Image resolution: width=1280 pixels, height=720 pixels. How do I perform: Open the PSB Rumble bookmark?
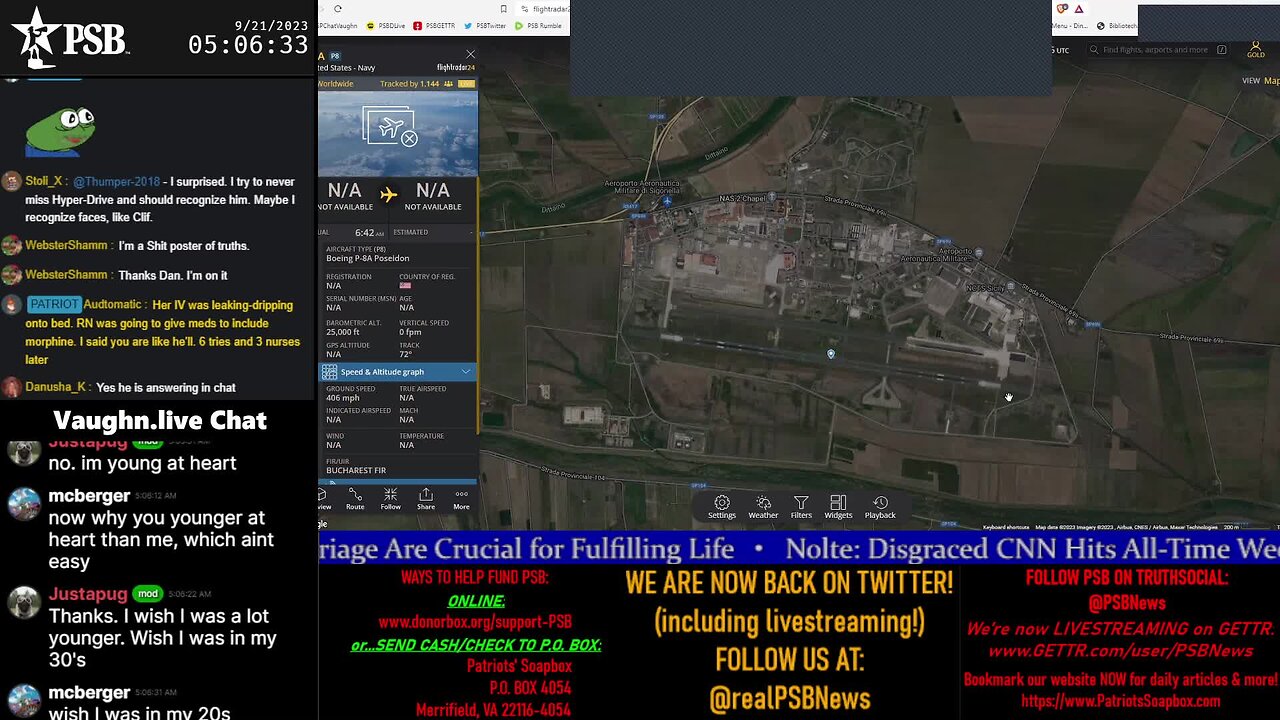(539, 26)
